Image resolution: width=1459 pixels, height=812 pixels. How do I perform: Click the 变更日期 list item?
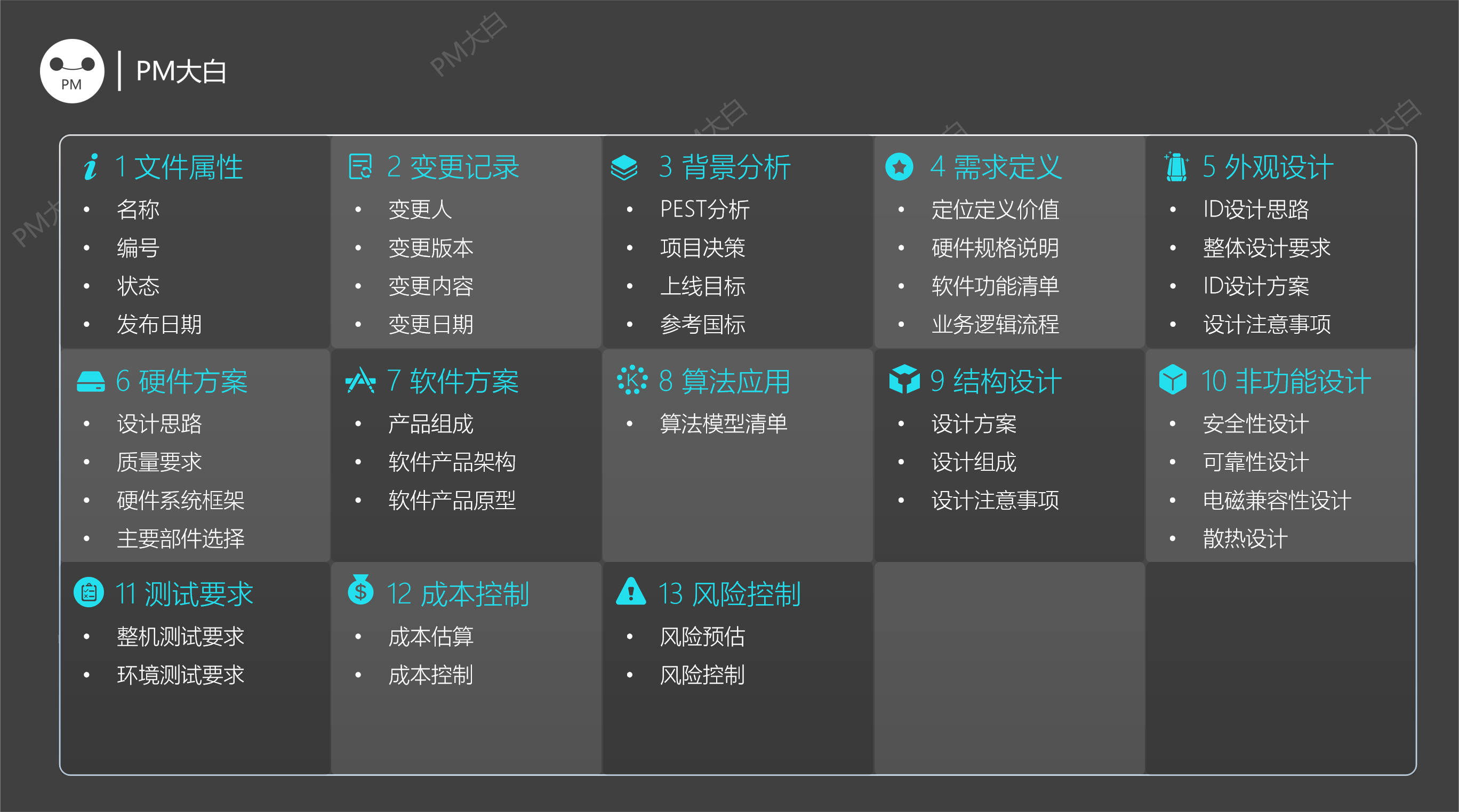pyautogui.click(x=431, y=325)
